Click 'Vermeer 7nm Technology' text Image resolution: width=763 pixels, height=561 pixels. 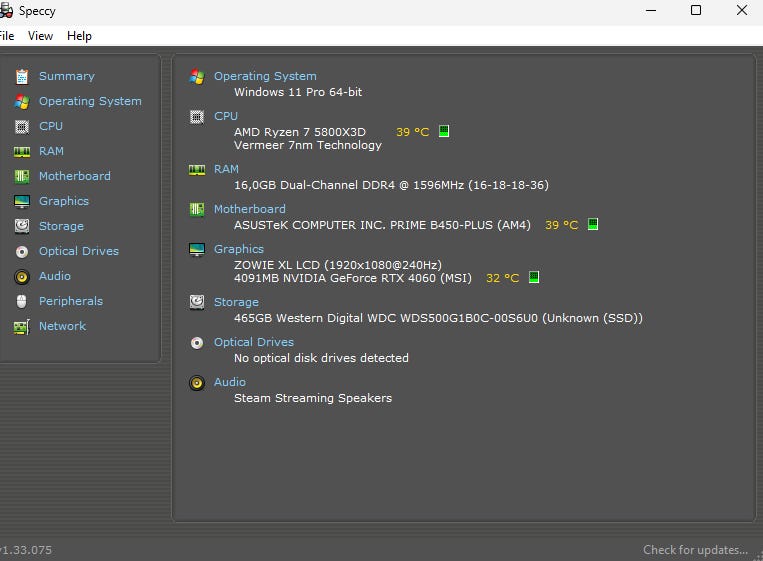click(308, 145)
